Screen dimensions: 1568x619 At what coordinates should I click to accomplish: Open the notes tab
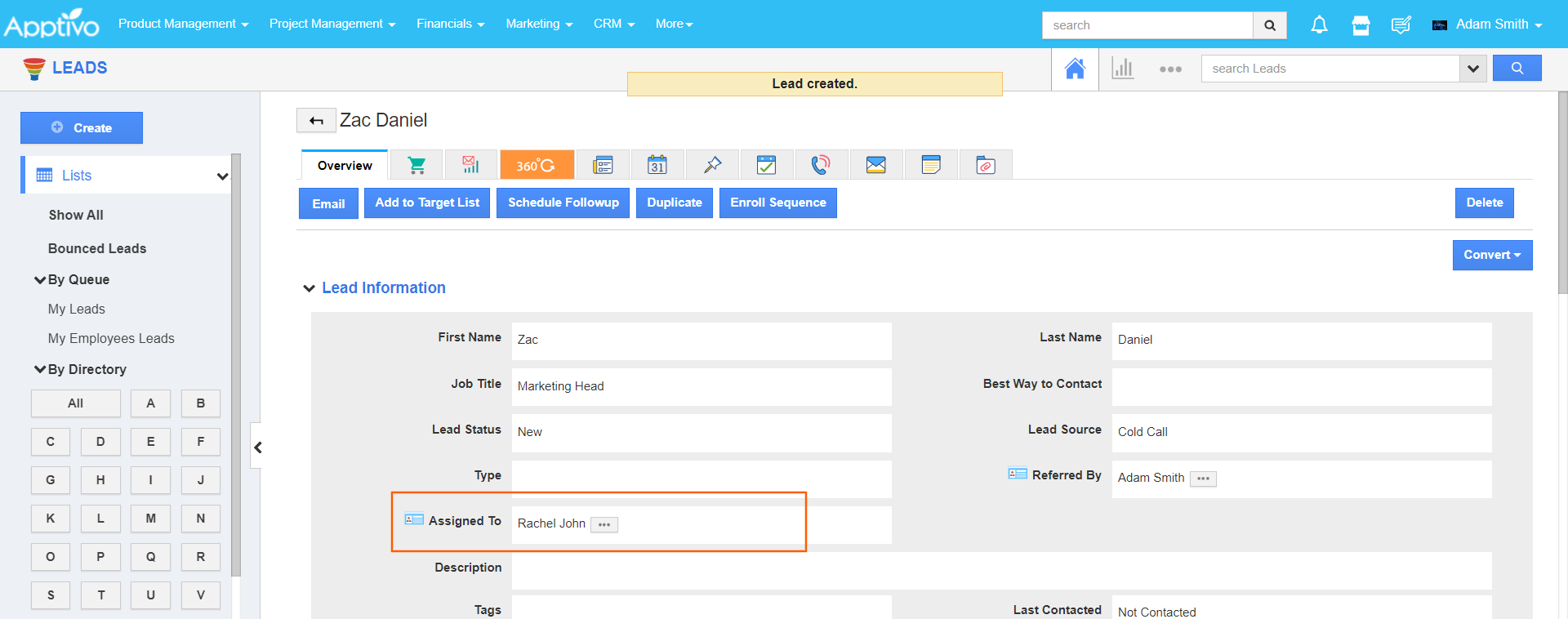click(931, 165)
